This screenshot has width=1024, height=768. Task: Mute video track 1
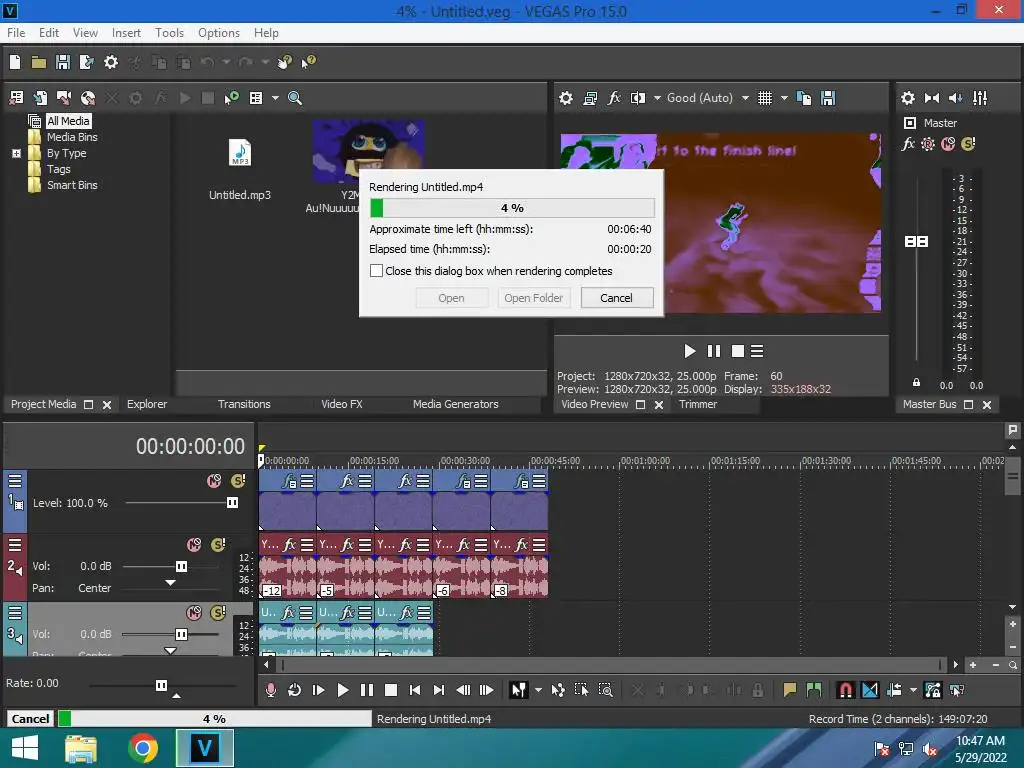pyautogui.click(x=214, y=481)
